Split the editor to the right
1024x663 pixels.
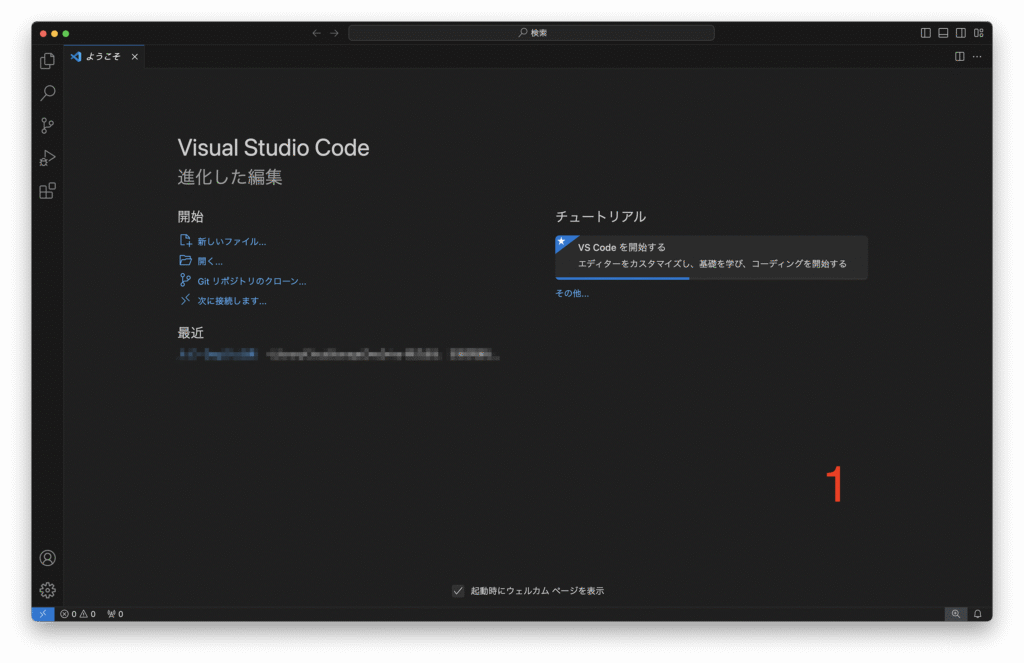959,57
